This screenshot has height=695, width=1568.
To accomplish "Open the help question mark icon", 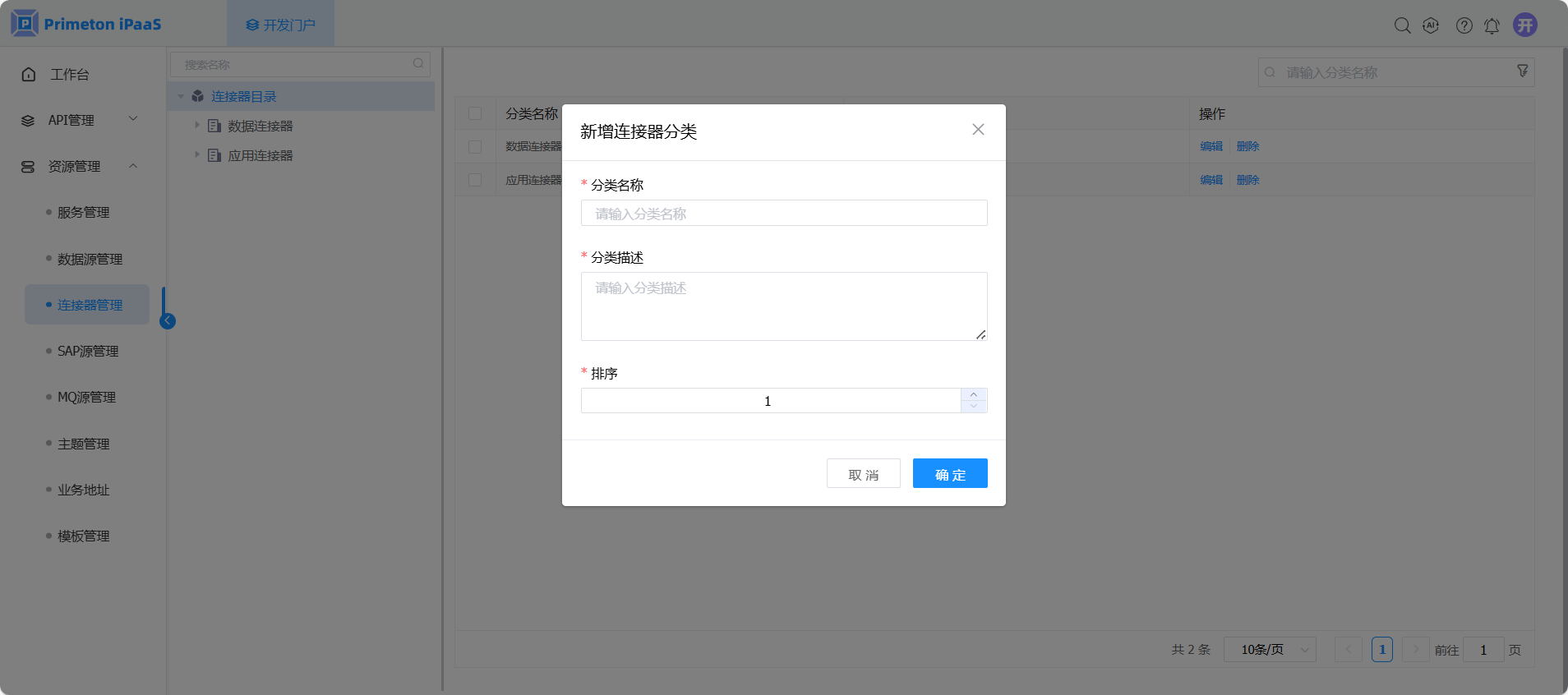I will pyautogui.click(x=1464, y=25).
